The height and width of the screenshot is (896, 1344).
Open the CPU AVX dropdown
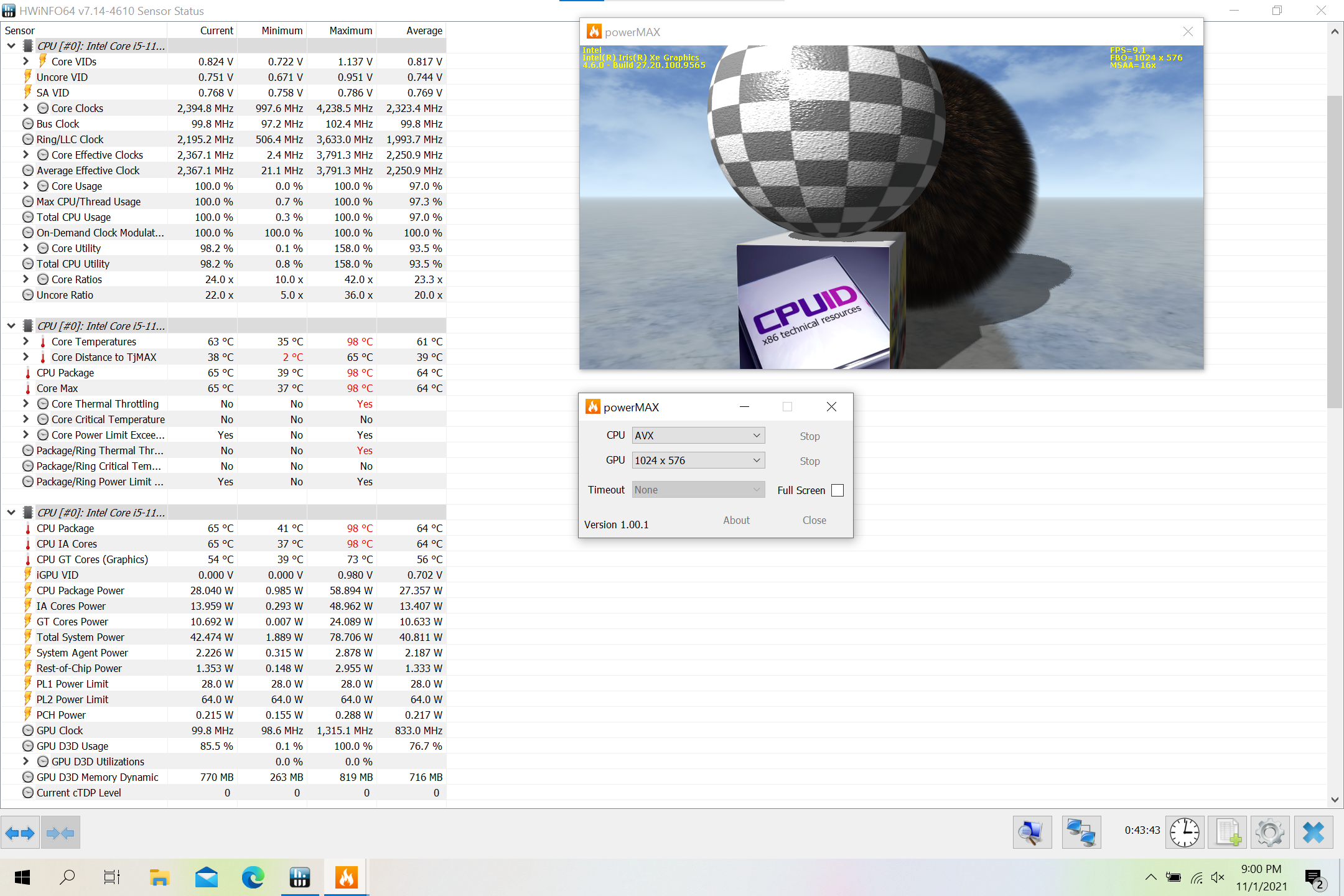pyautogui.click(x=698, y=436)
